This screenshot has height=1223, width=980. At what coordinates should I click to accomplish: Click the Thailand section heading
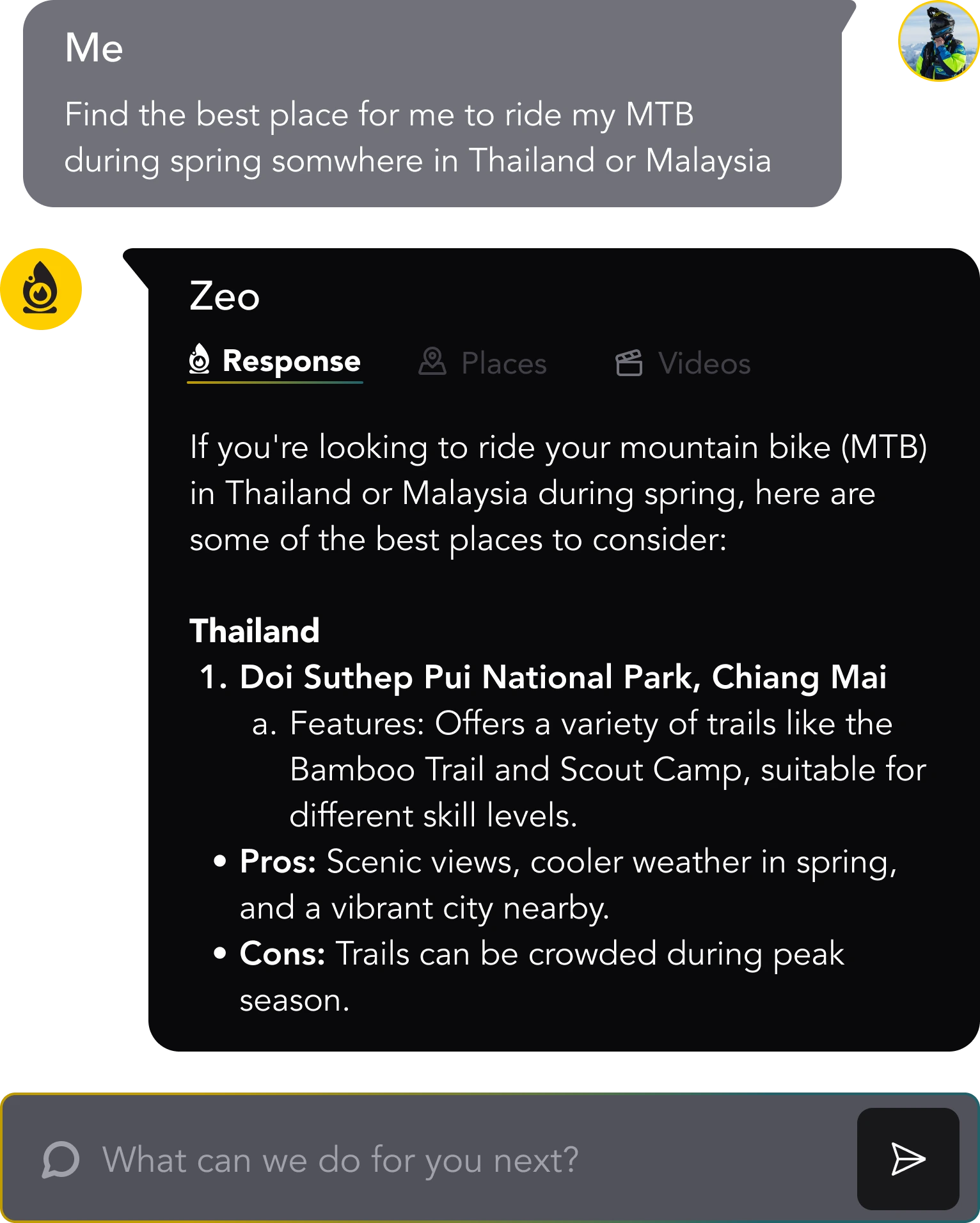pos(255,631)
